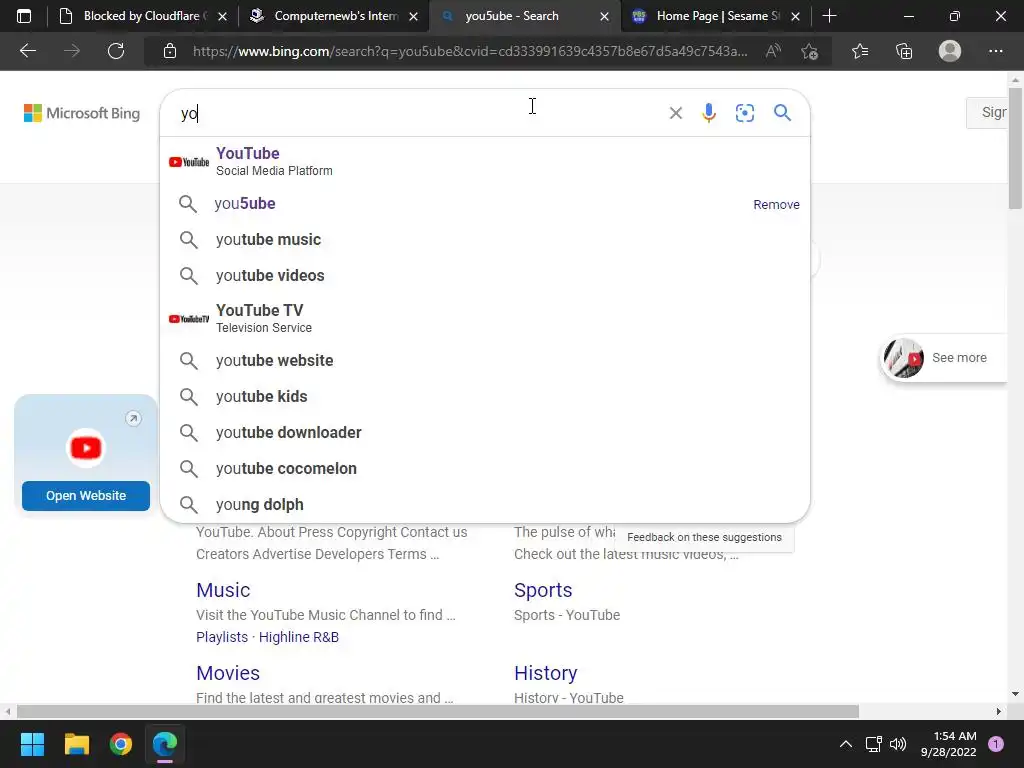The width and height of the screenshot is (1024, 768).
Task: Open the Music result link
Action: 223,590
